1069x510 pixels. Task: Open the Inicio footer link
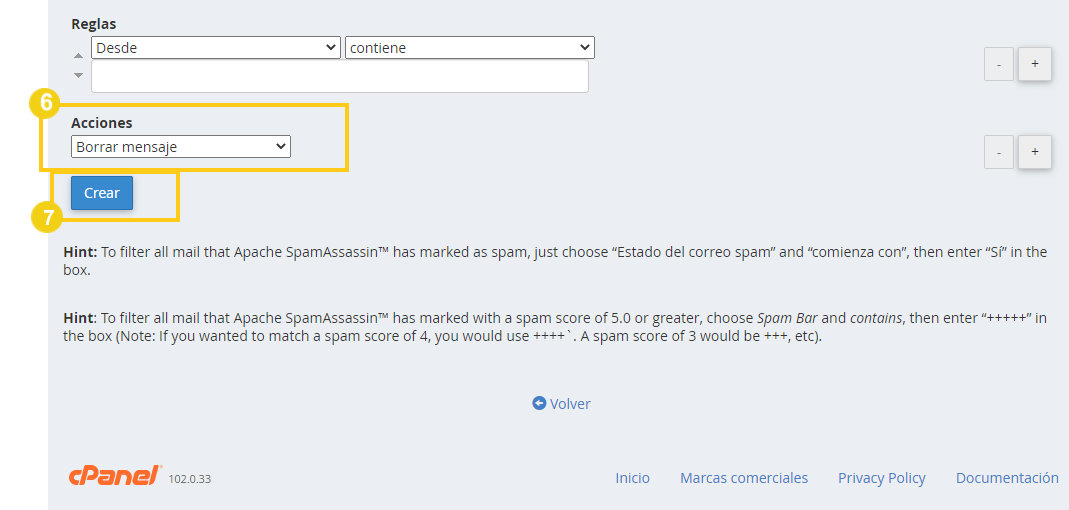[633, 478]
